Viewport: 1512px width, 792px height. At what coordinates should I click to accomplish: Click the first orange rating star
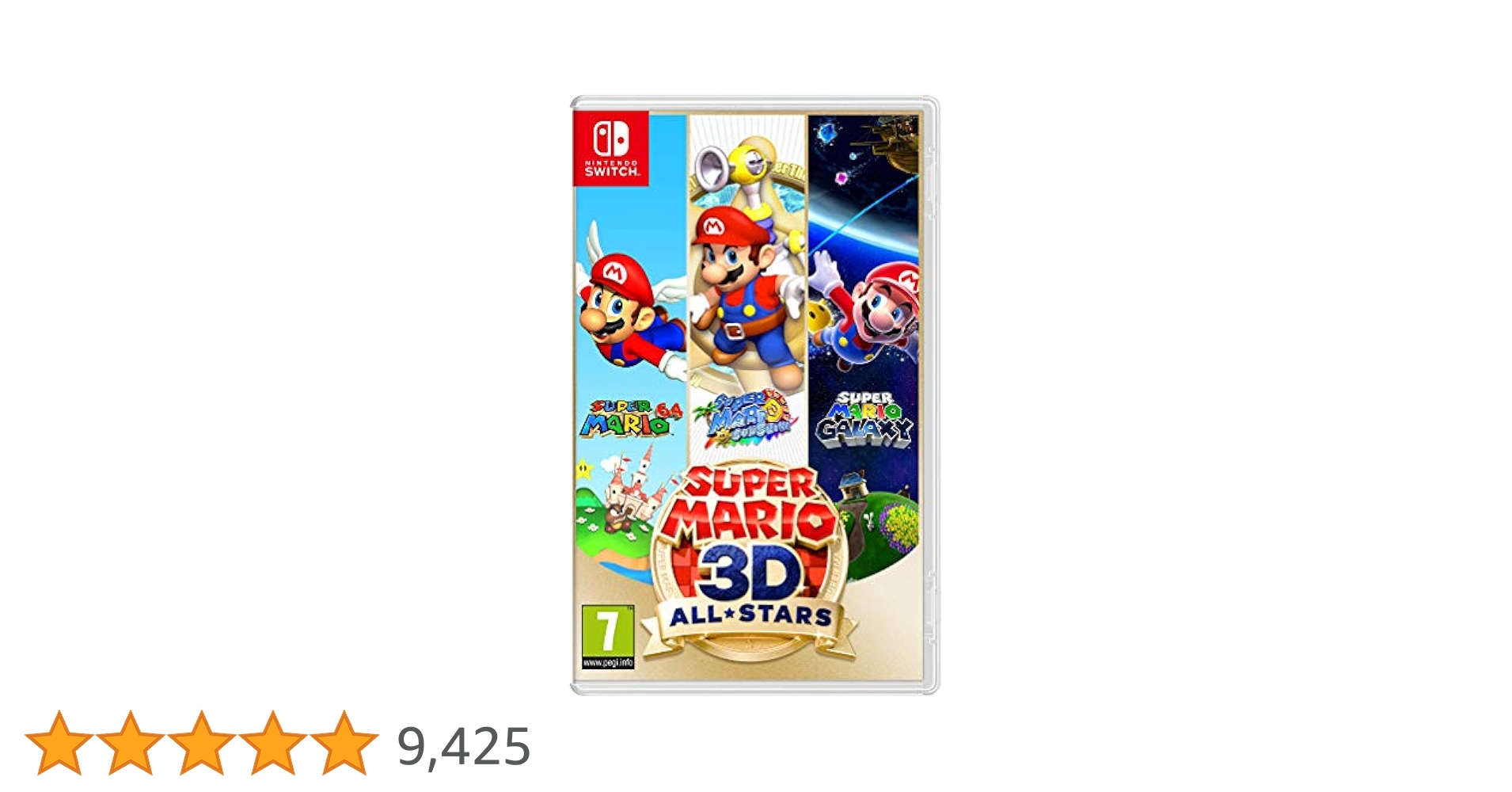click(59, 743)
